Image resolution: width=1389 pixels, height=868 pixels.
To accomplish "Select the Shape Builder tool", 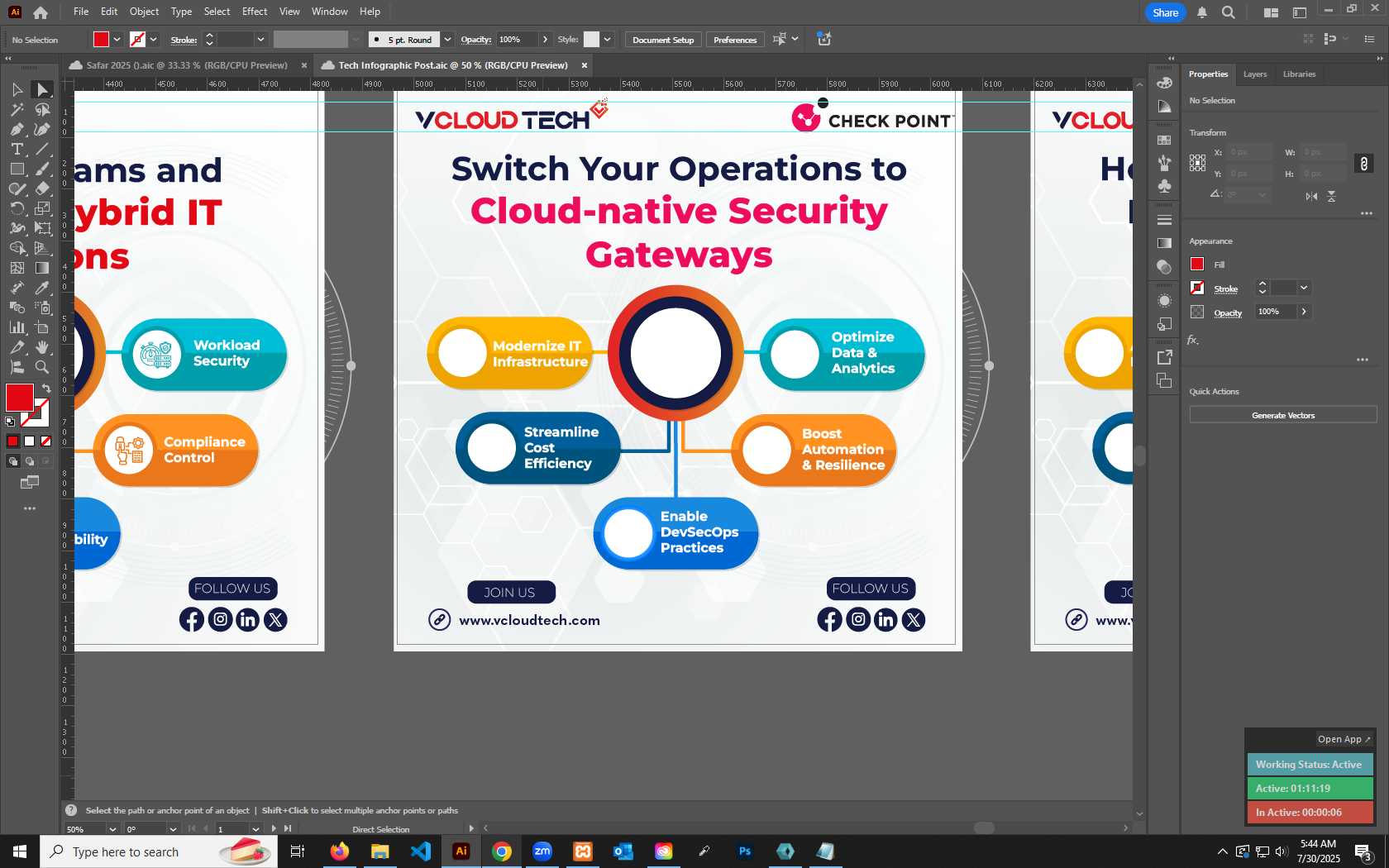I will pos(17,248).
